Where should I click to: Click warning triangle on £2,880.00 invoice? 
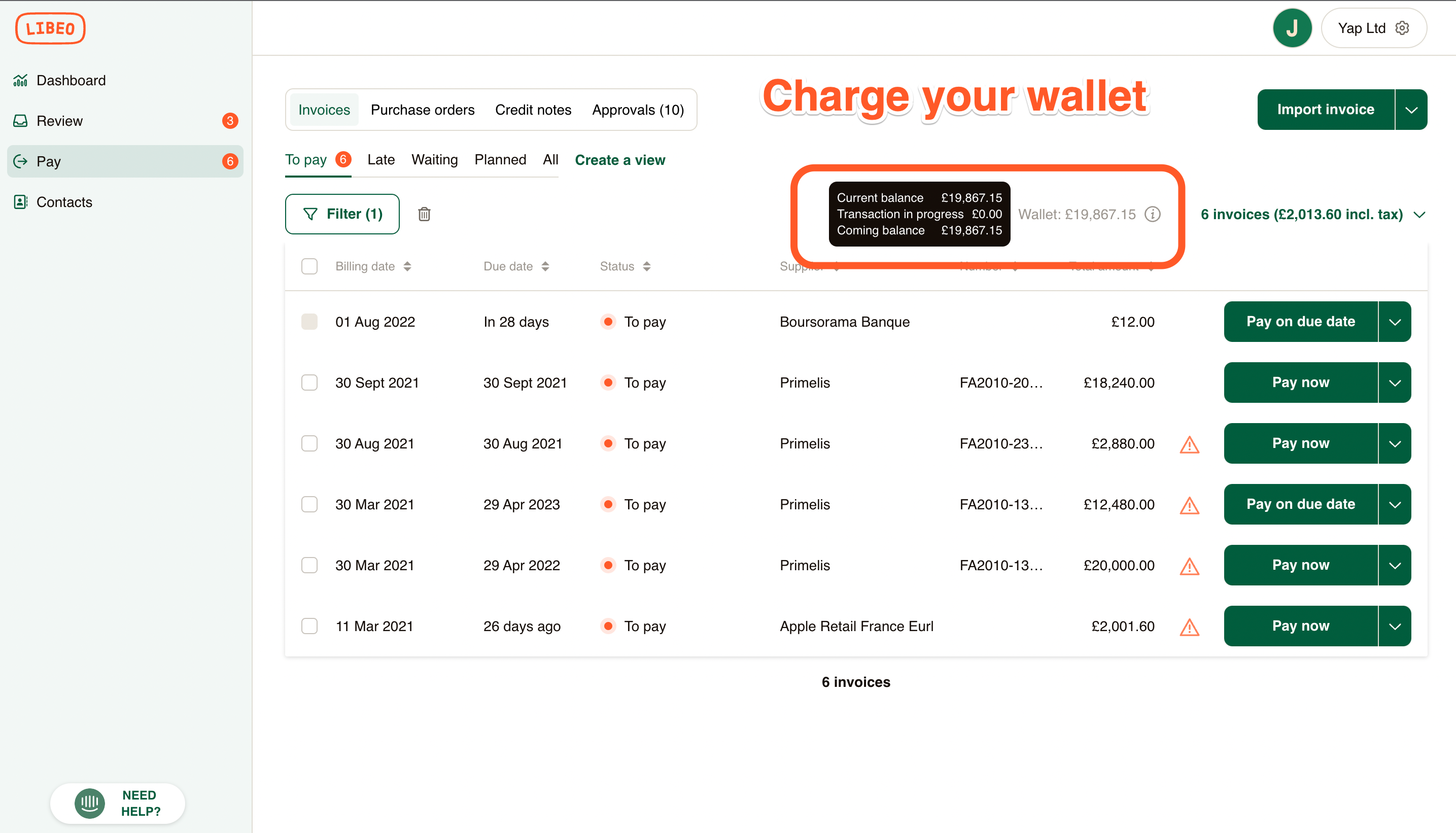1189,444
